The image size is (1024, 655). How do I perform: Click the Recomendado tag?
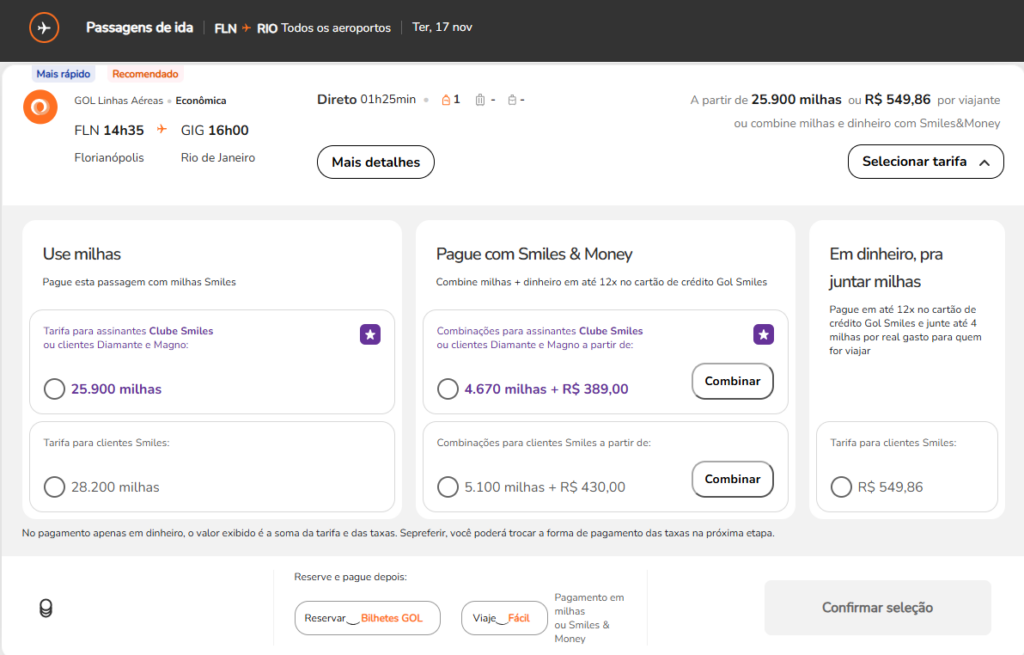pos(145,74)
